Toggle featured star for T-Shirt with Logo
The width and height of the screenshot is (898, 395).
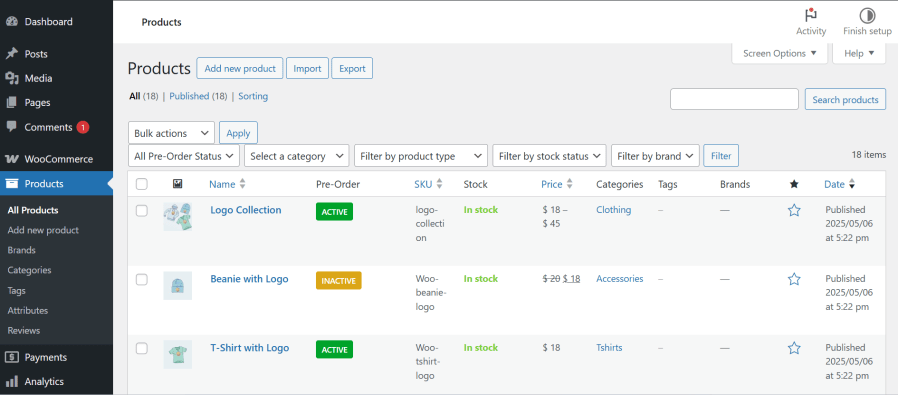click(794, 348)
